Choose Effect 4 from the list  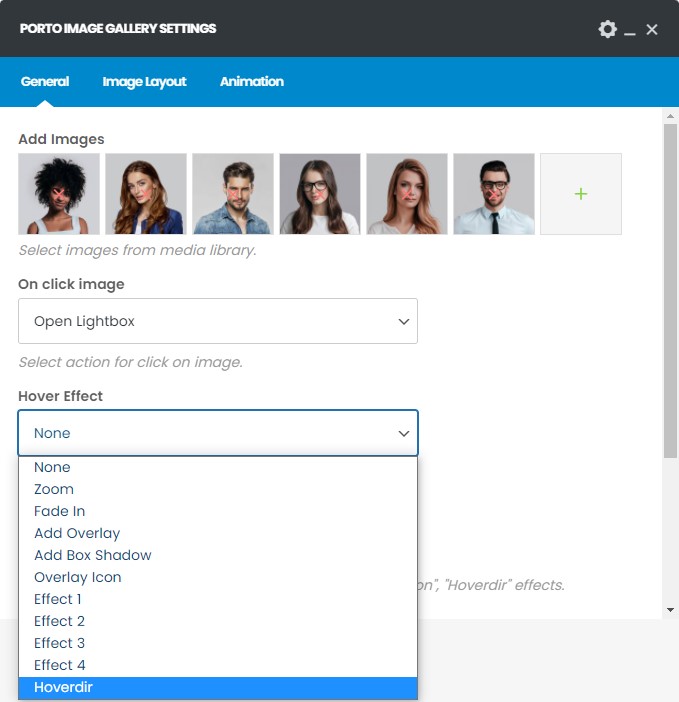pos(218,664)
